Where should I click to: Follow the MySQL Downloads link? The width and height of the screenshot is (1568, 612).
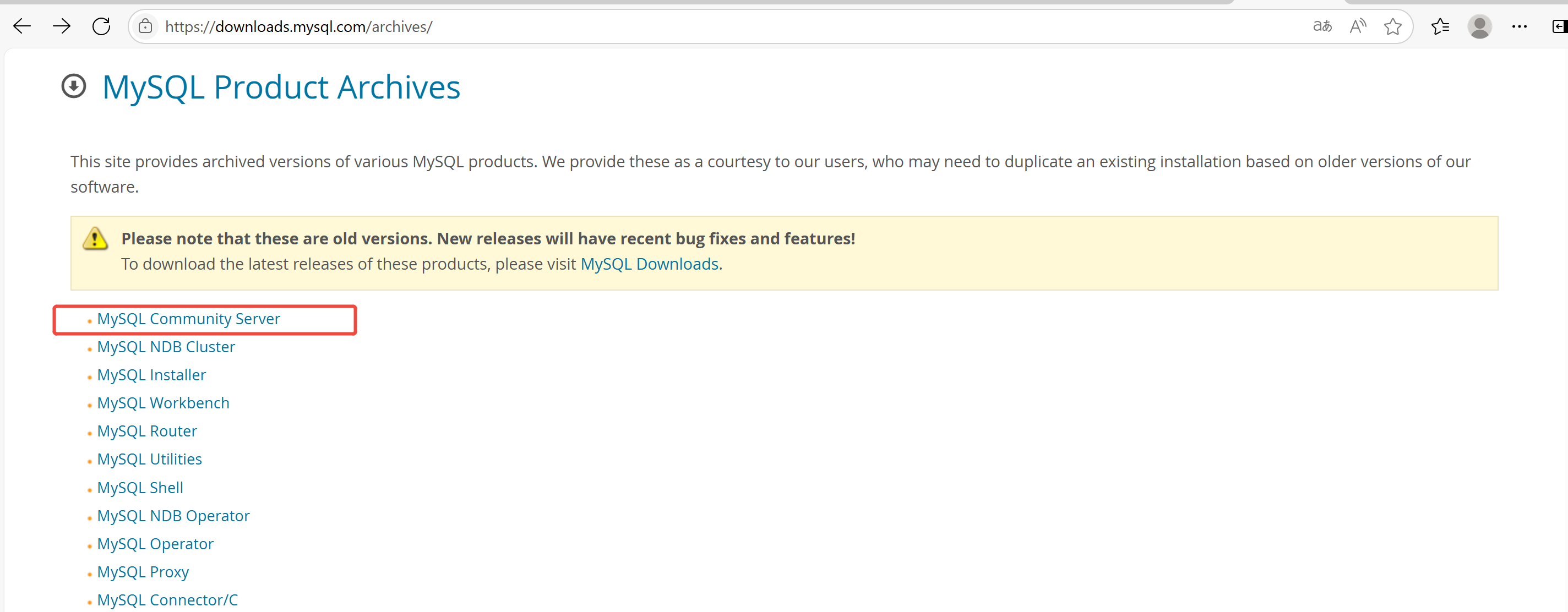click(650, 264)
